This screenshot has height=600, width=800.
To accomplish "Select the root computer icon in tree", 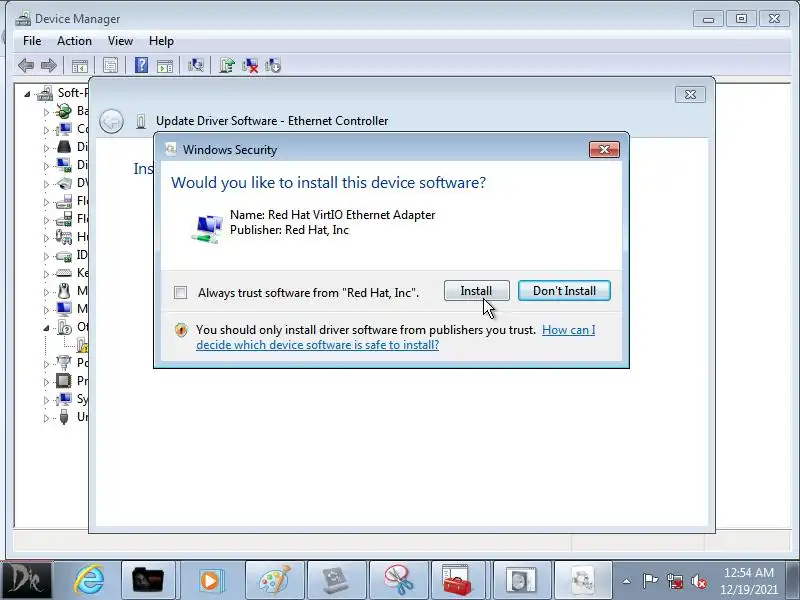I will 45,93.
